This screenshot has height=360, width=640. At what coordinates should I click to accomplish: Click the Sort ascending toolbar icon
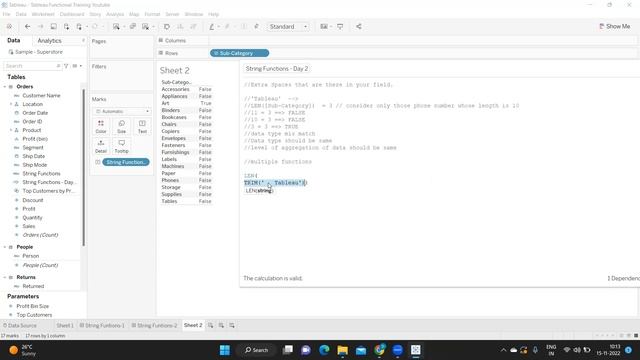[180, 27]
